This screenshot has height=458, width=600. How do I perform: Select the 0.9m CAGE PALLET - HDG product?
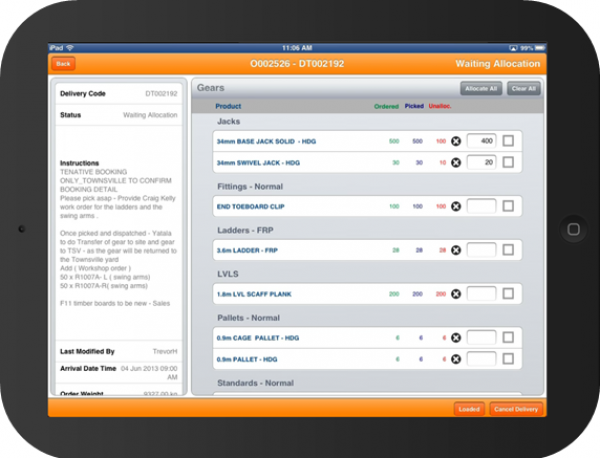pyautogui.click(x=258, y=338)
